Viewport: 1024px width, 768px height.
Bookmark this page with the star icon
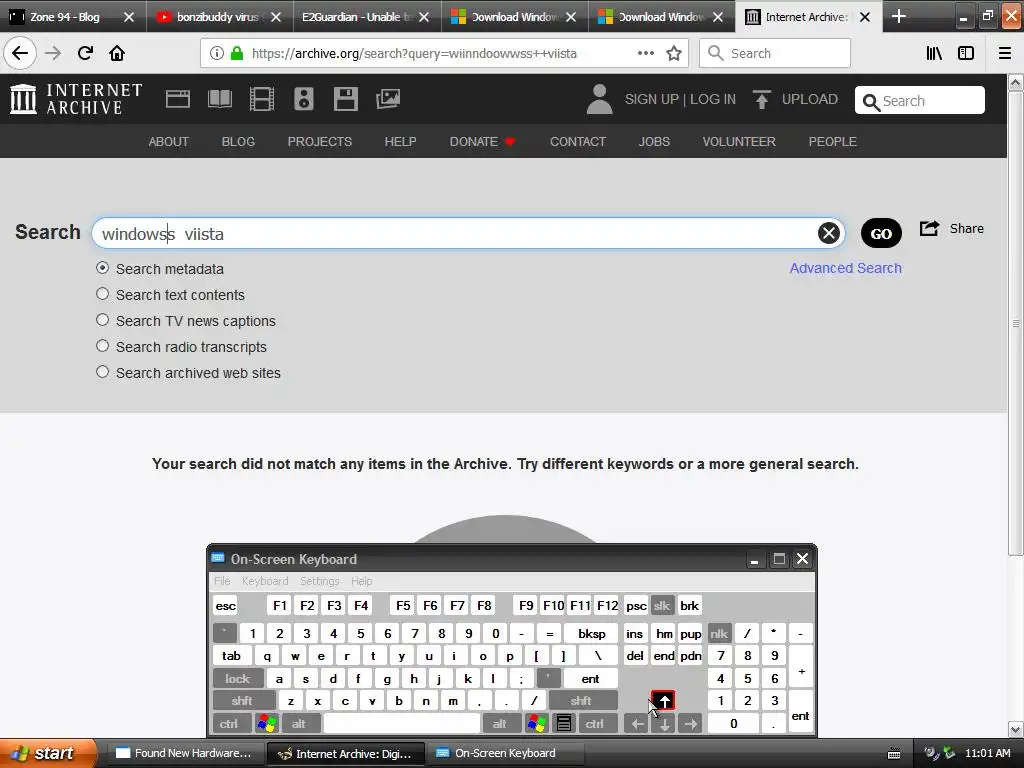point(674,53)
